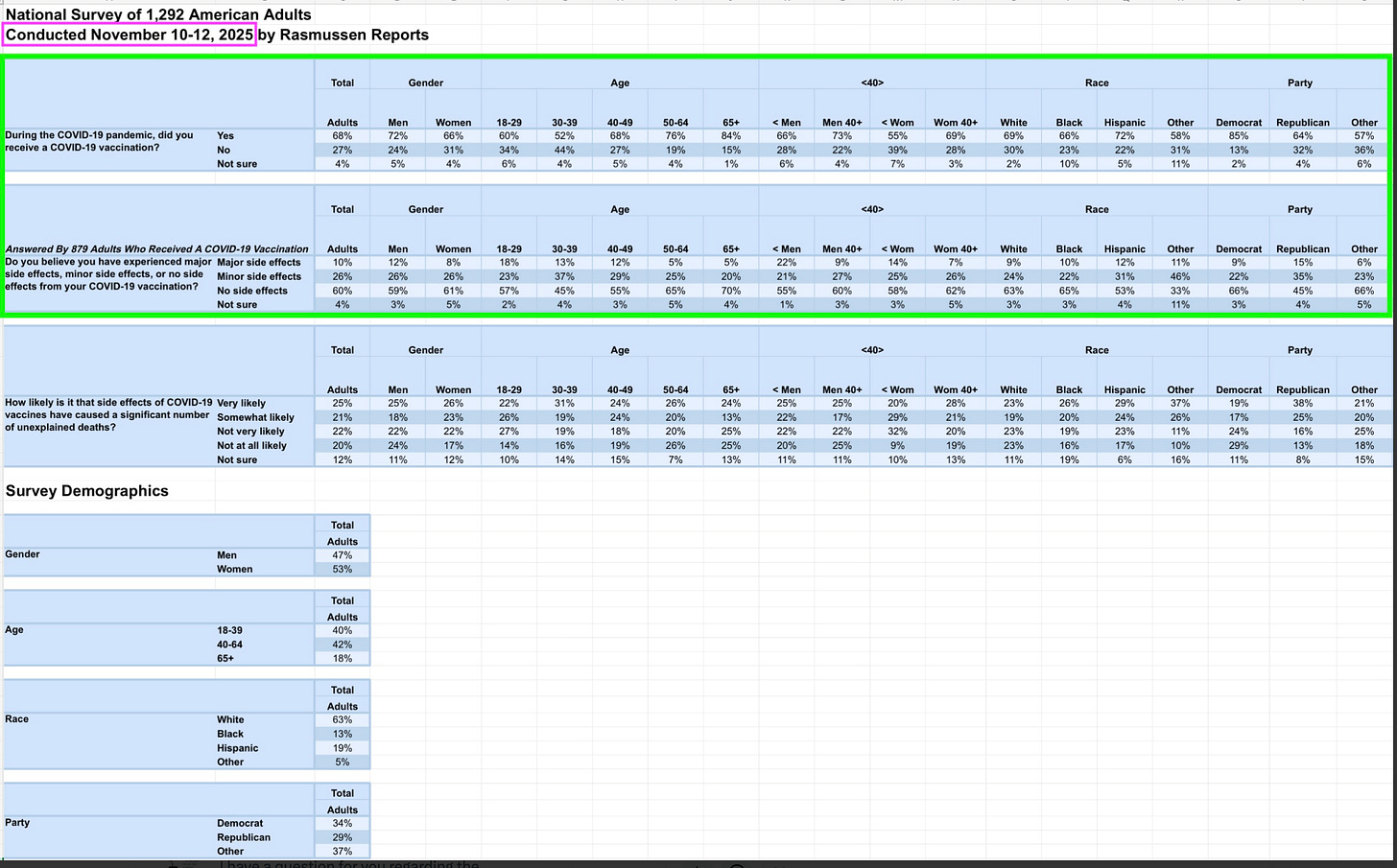Click the "Party" label in Survey Demographics
This screenshot has width=1397, height=868.
pyautogui.click(x=17, y=823)
